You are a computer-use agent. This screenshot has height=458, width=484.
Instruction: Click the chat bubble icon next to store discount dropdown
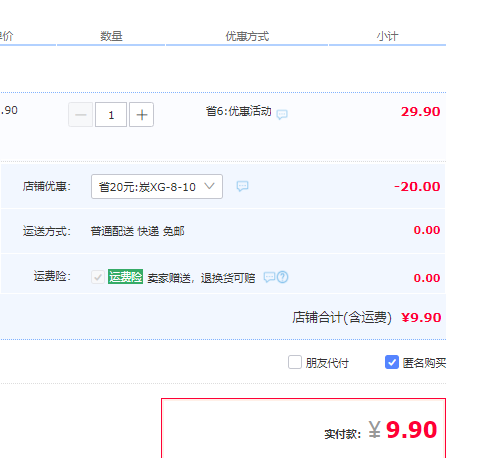(x=242, y=186)
